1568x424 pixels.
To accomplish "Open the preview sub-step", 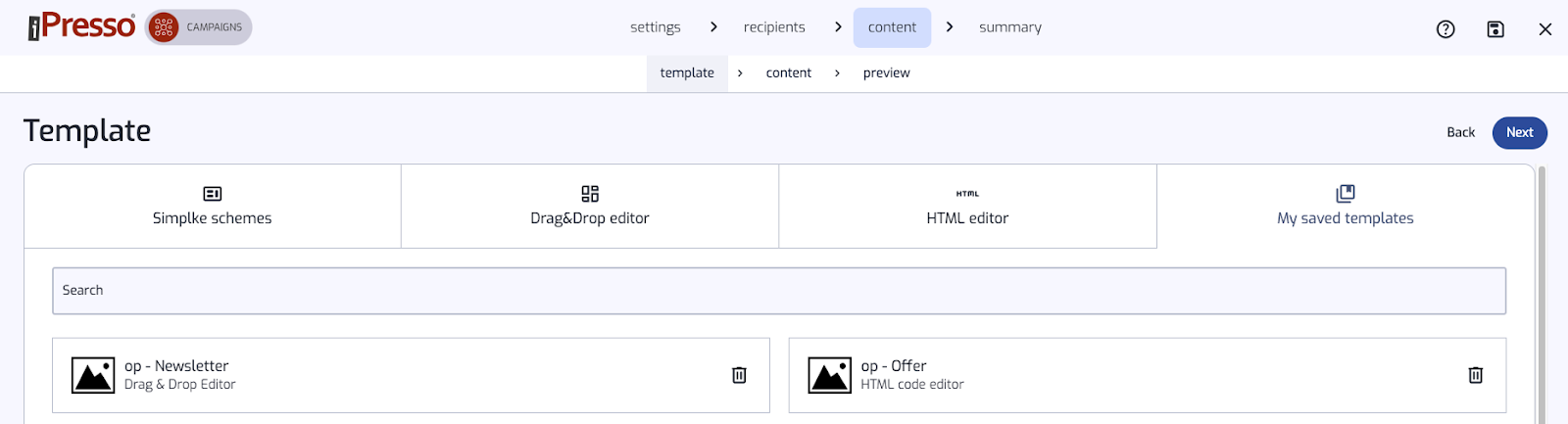I will (x=887, y=73).
